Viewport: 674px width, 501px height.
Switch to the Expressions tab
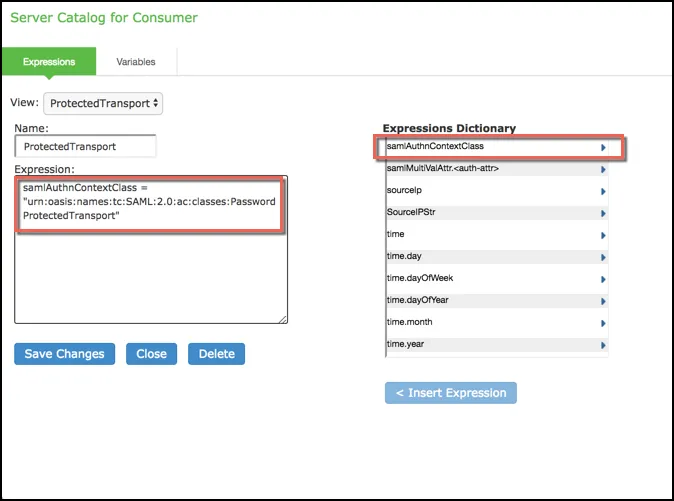click(x=49, y=61)
